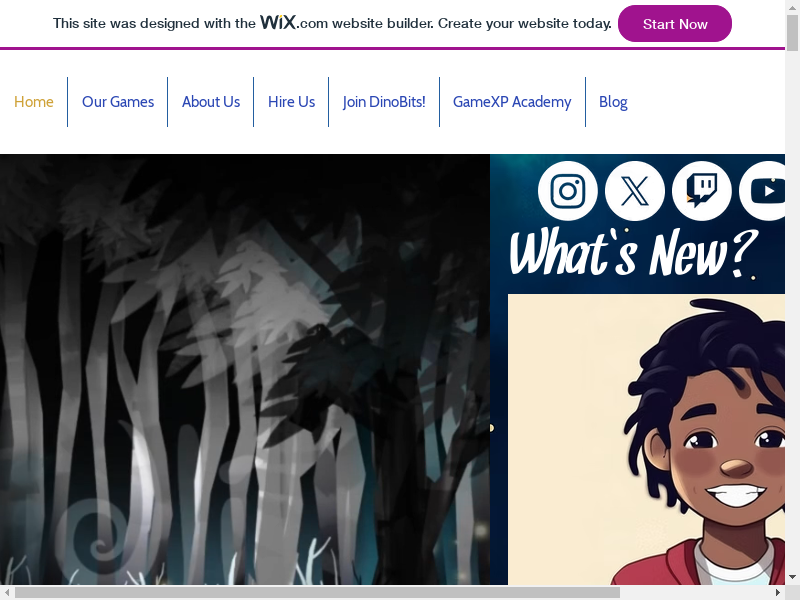Viewport: 800px width, 600px height.
Task: Open the X (Twitter) social icon
Action: [x=635, y=191]
